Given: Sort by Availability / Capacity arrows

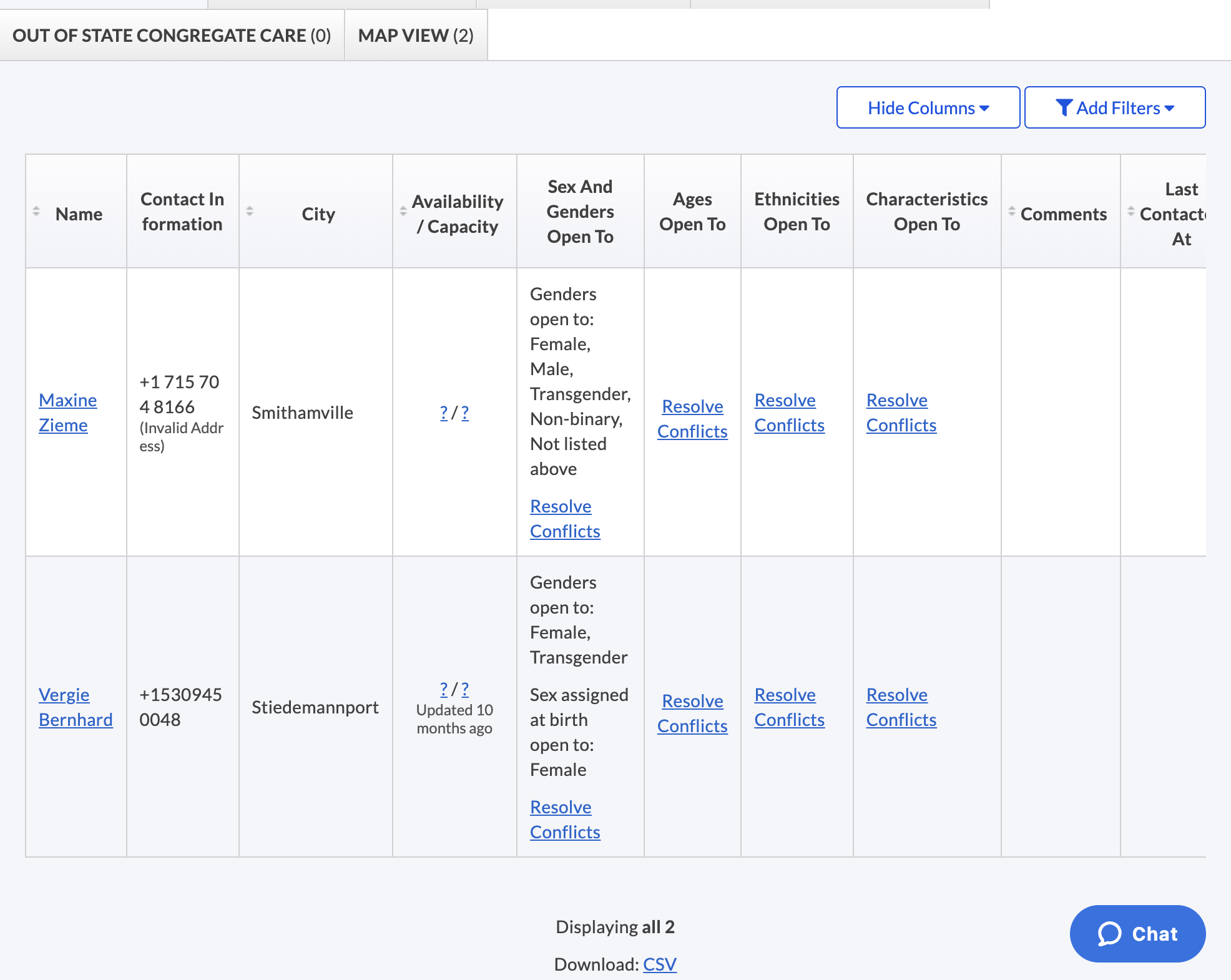Looking at the screenshot, I should 403,212.
